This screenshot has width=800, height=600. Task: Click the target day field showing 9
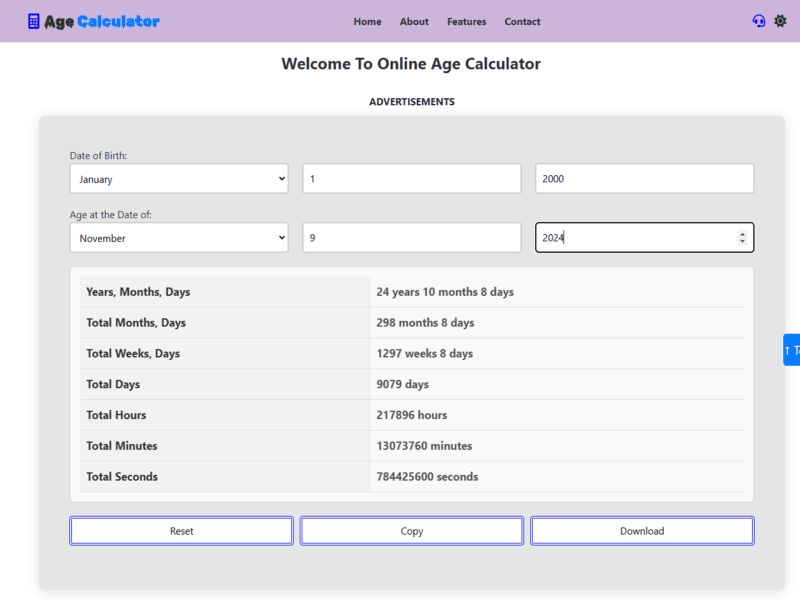point(411,238)
